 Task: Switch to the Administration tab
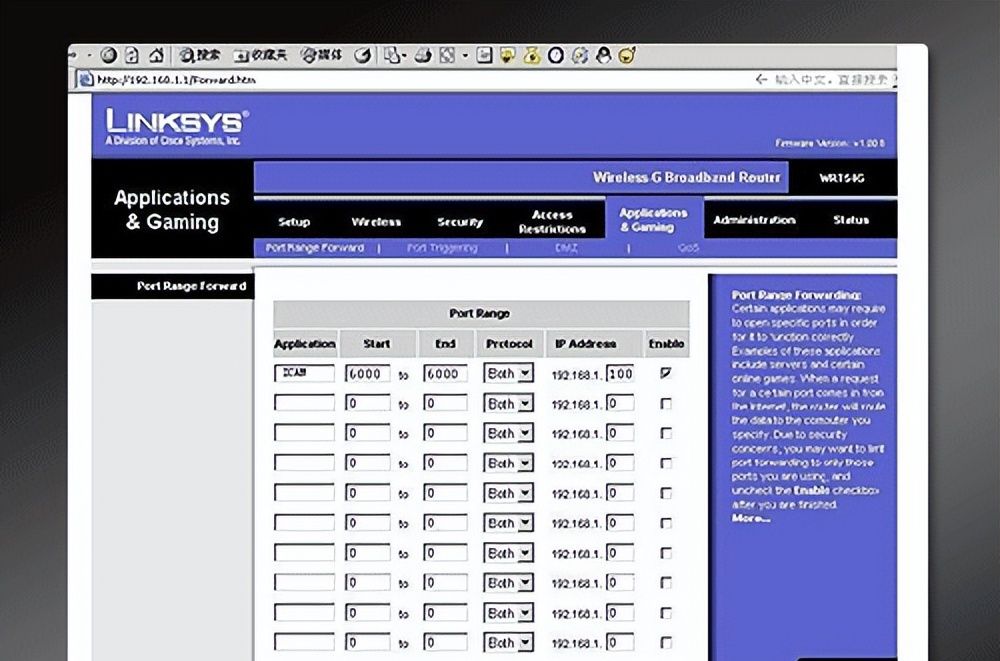tap(754, 220)
